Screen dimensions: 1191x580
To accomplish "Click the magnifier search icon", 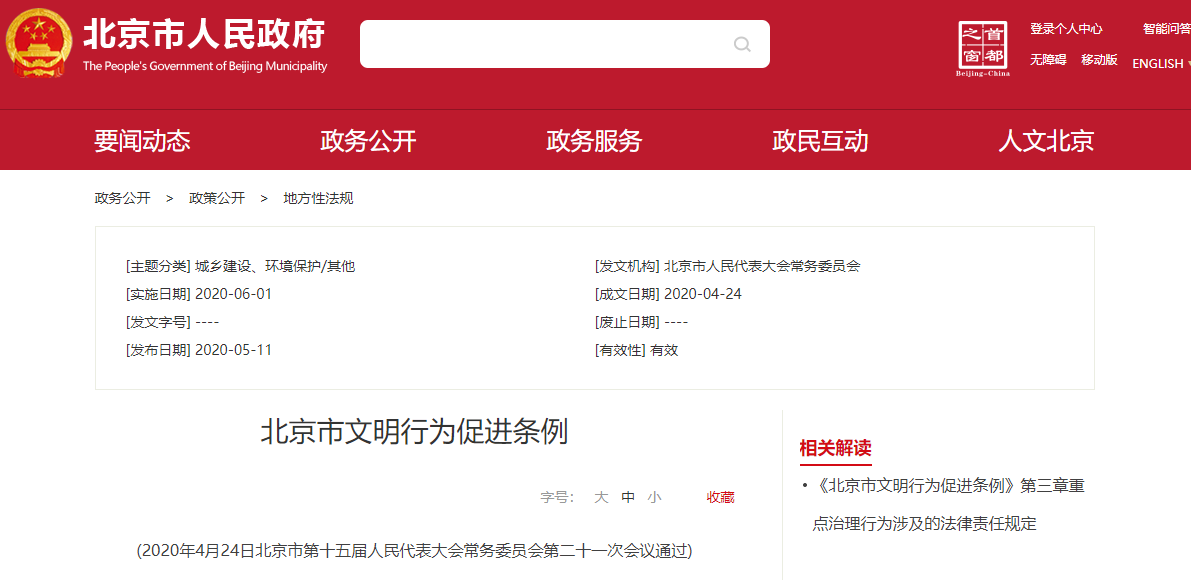I will tap(742, 44).
